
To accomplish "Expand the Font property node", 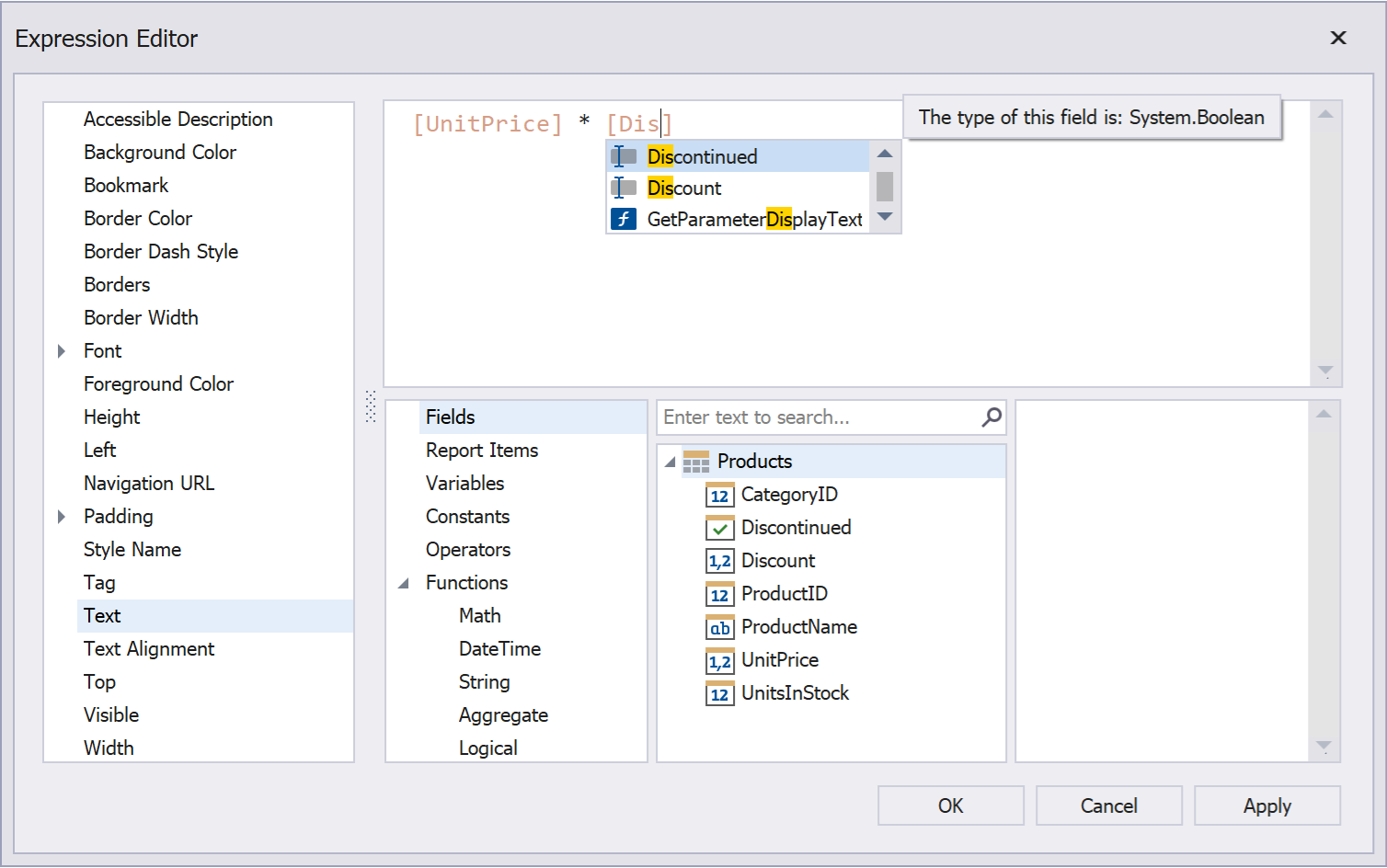I will [x=62, y=351].
